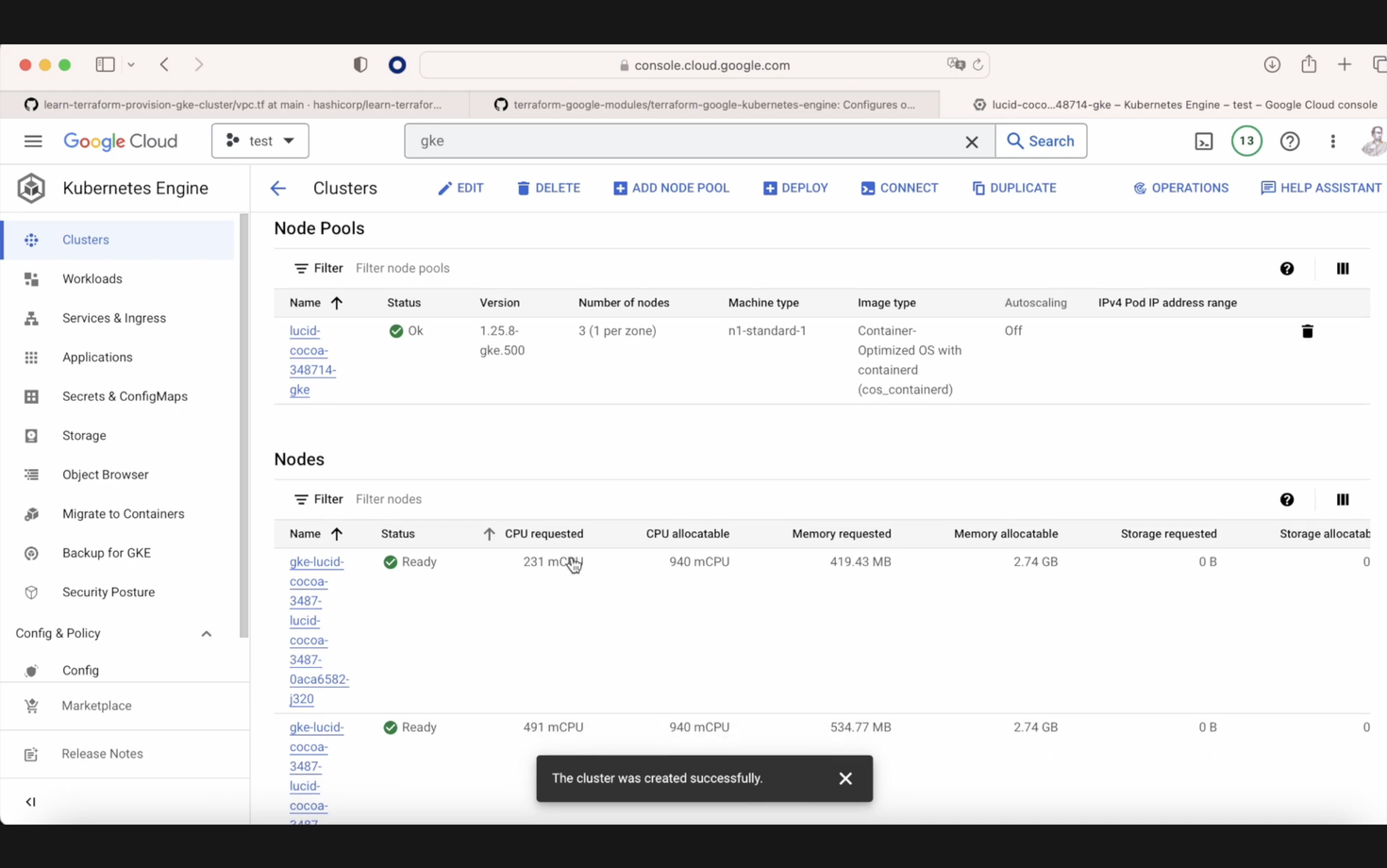Click the DELETE cluster button
Image resolution: width=1387 pixels, height=868 pixels.
(548, 188)
